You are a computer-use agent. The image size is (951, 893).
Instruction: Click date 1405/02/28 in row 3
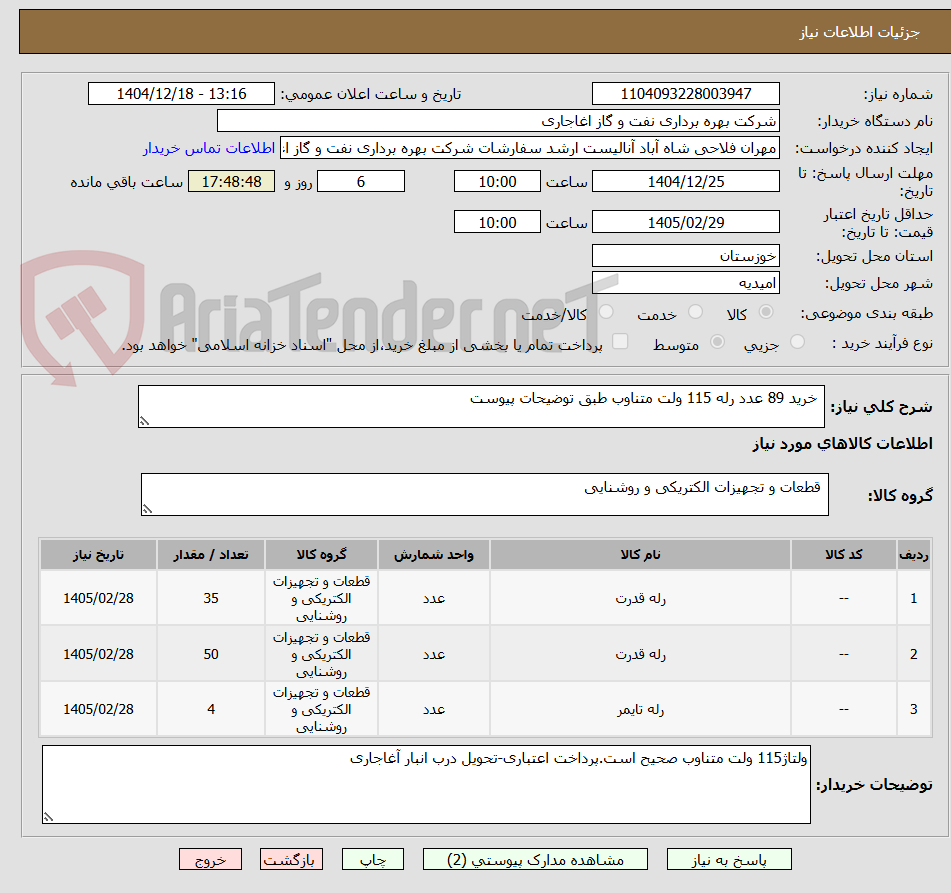[98, 709]
